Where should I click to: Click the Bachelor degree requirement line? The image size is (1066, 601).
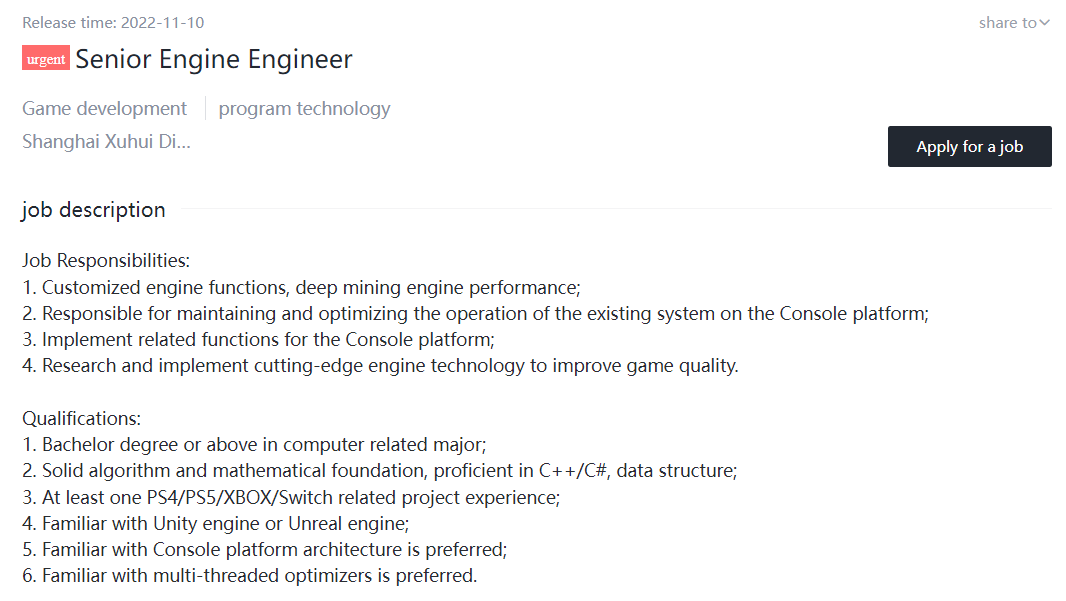(254, 445)
